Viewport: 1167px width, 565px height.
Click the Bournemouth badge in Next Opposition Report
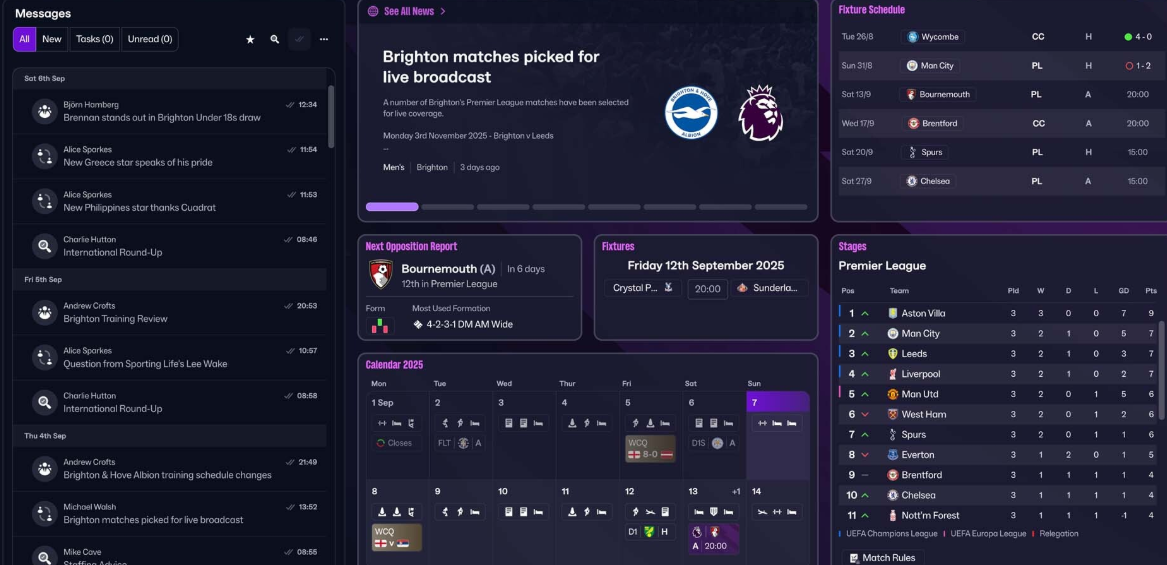click(381, 275)
